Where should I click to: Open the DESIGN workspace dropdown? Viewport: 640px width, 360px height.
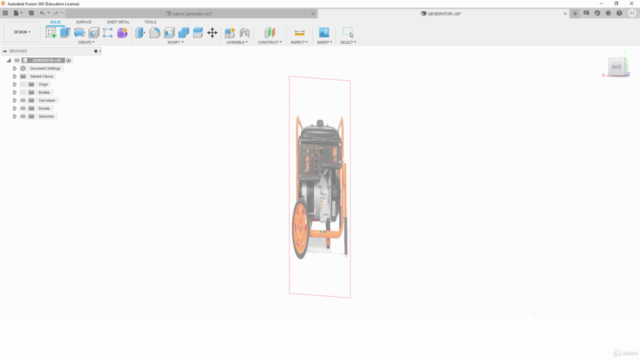click(22, 32)
